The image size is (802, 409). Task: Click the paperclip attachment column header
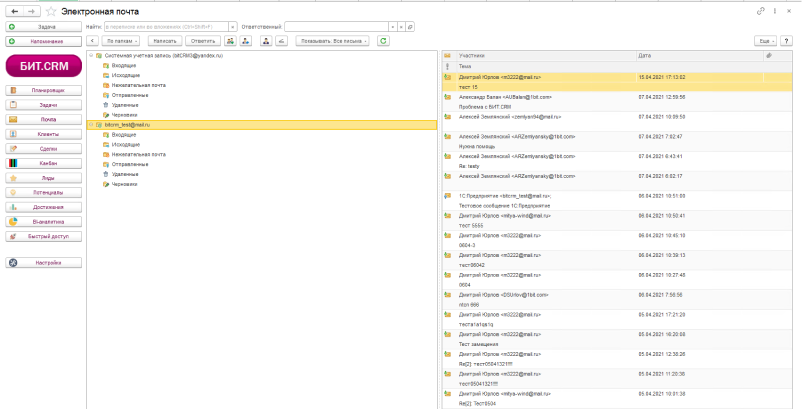tap(769, 56)
